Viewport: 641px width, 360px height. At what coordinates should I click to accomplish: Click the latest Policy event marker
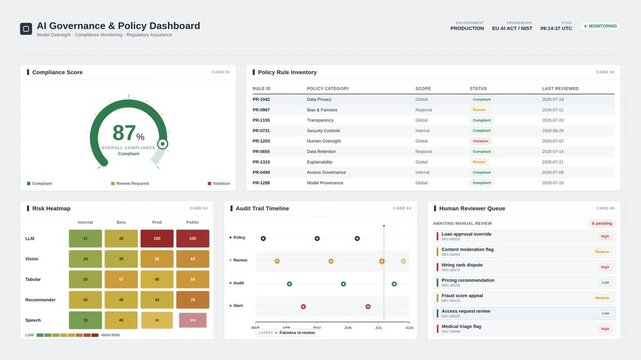point(357,239)
